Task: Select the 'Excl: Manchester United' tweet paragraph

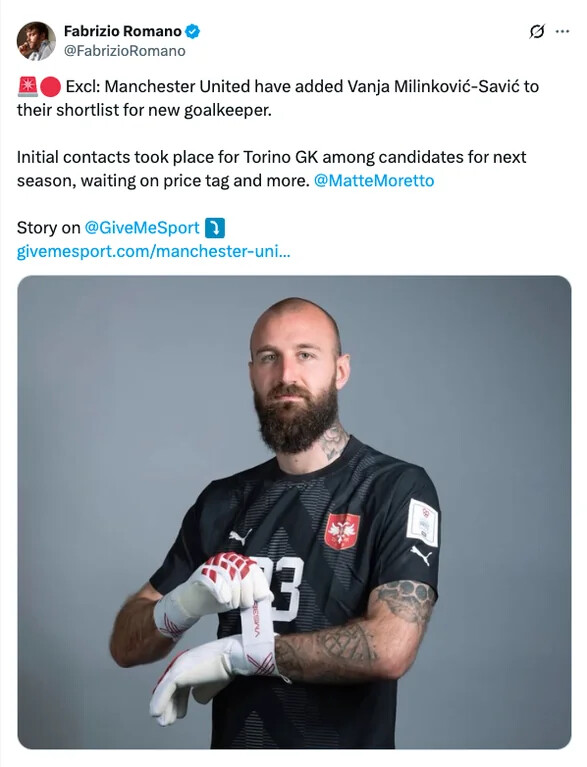Action: point(278,98)
